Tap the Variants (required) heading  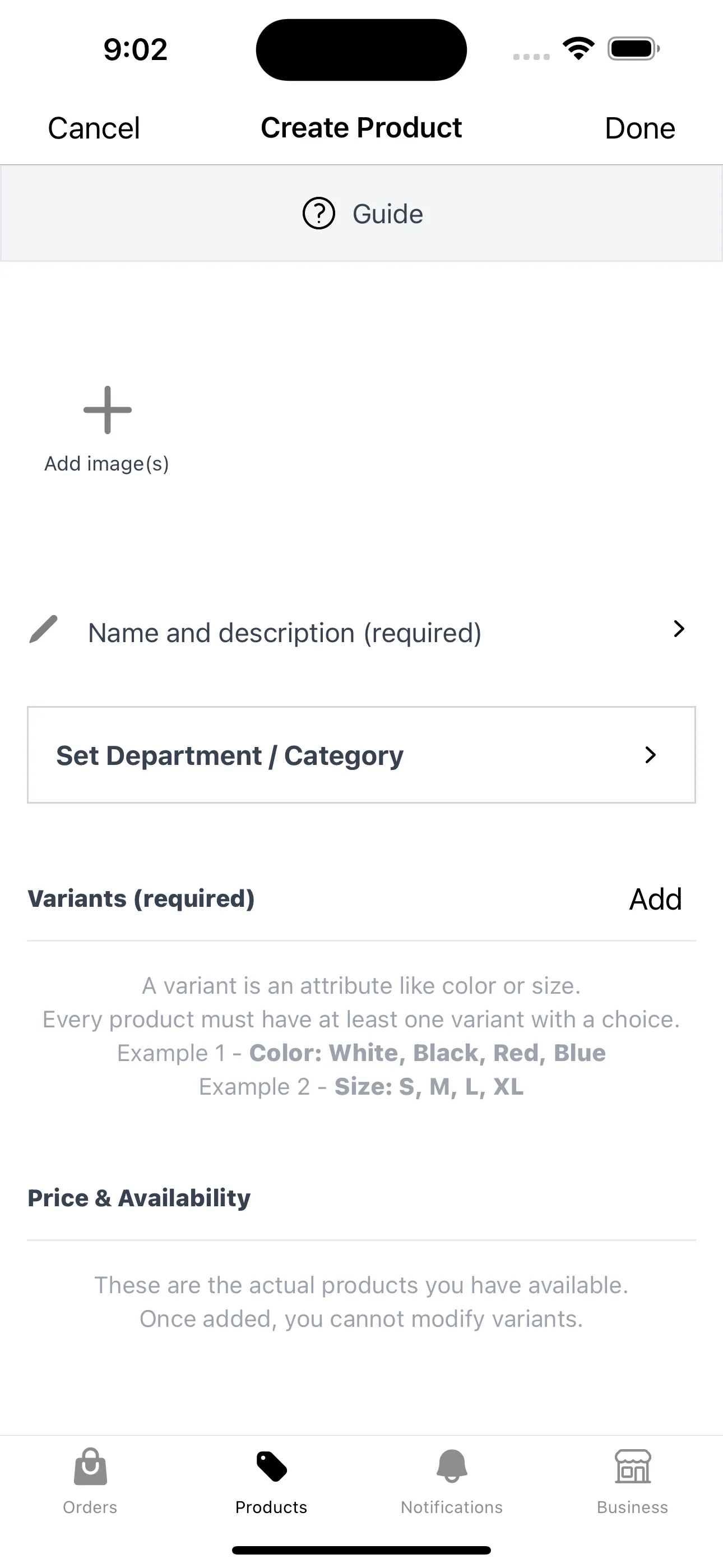coord(141,898)
